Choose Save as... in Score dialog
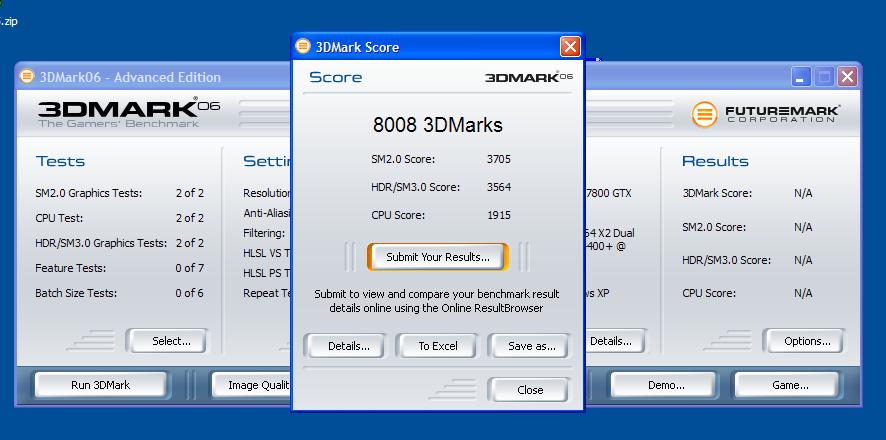 [529, 346]
